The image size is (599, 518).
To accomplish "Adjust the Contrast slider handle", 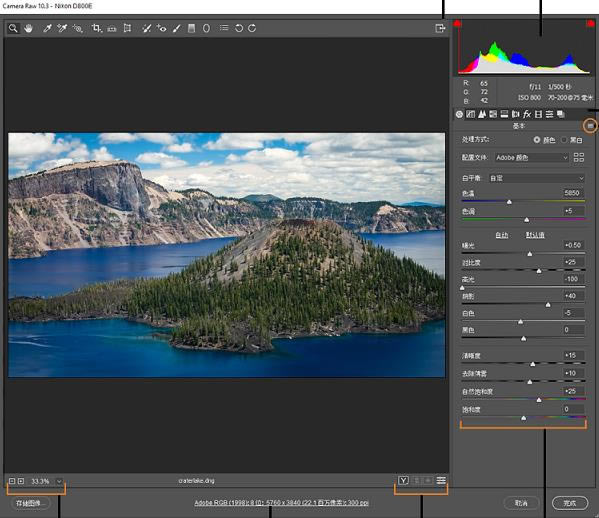I will point(539,271).
